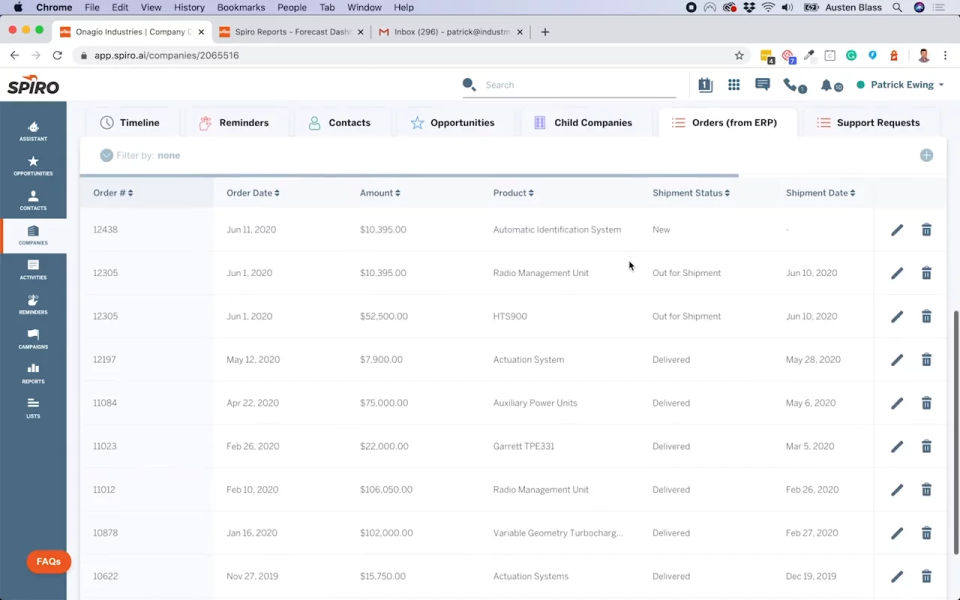The image size is (960, 600).
Task: Edit order 10878 Variable Geometry Turbocharger
Action: 897,533
